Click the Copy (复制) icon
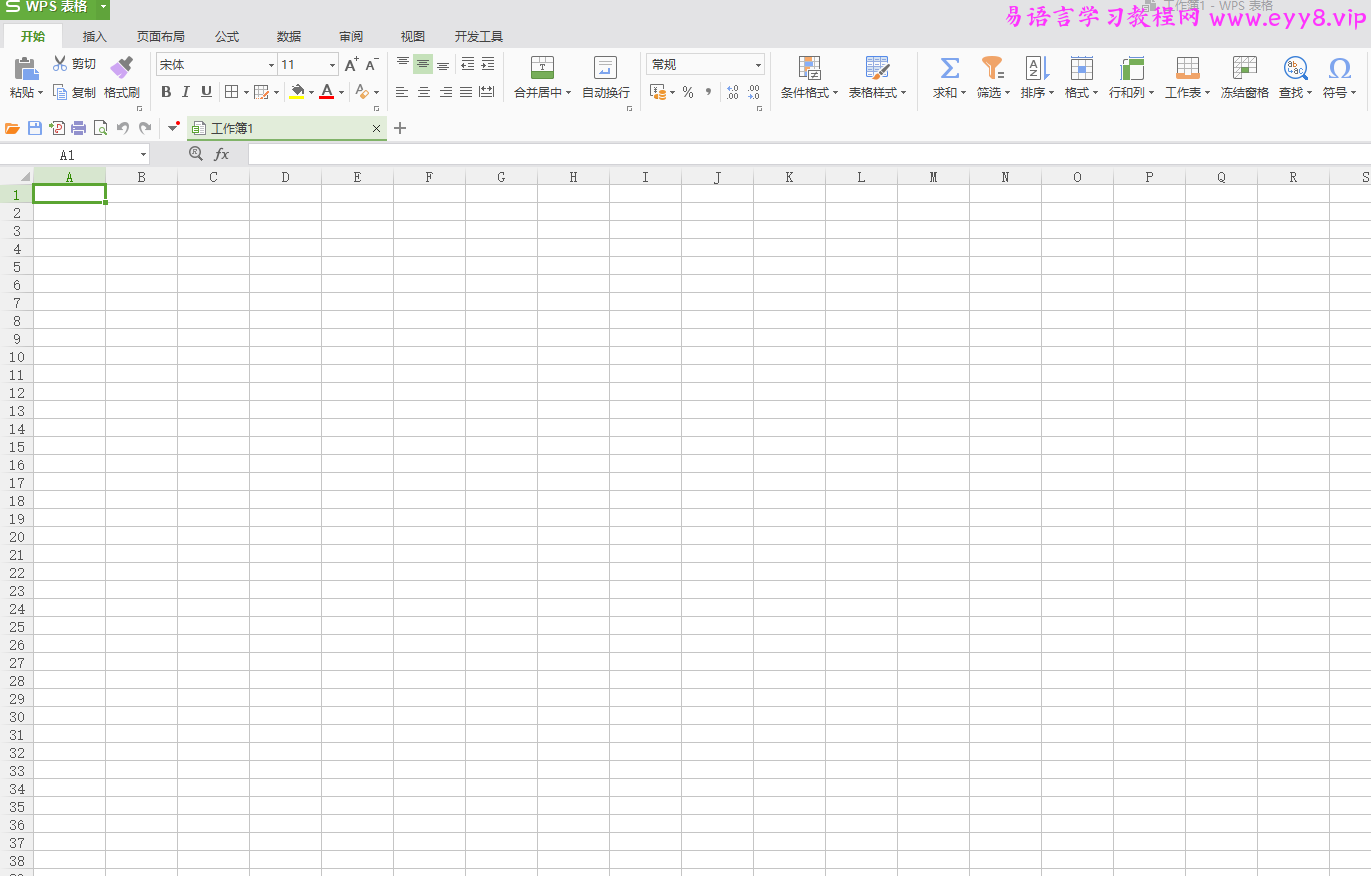1371x876 pixels. (x=60, y=92)
